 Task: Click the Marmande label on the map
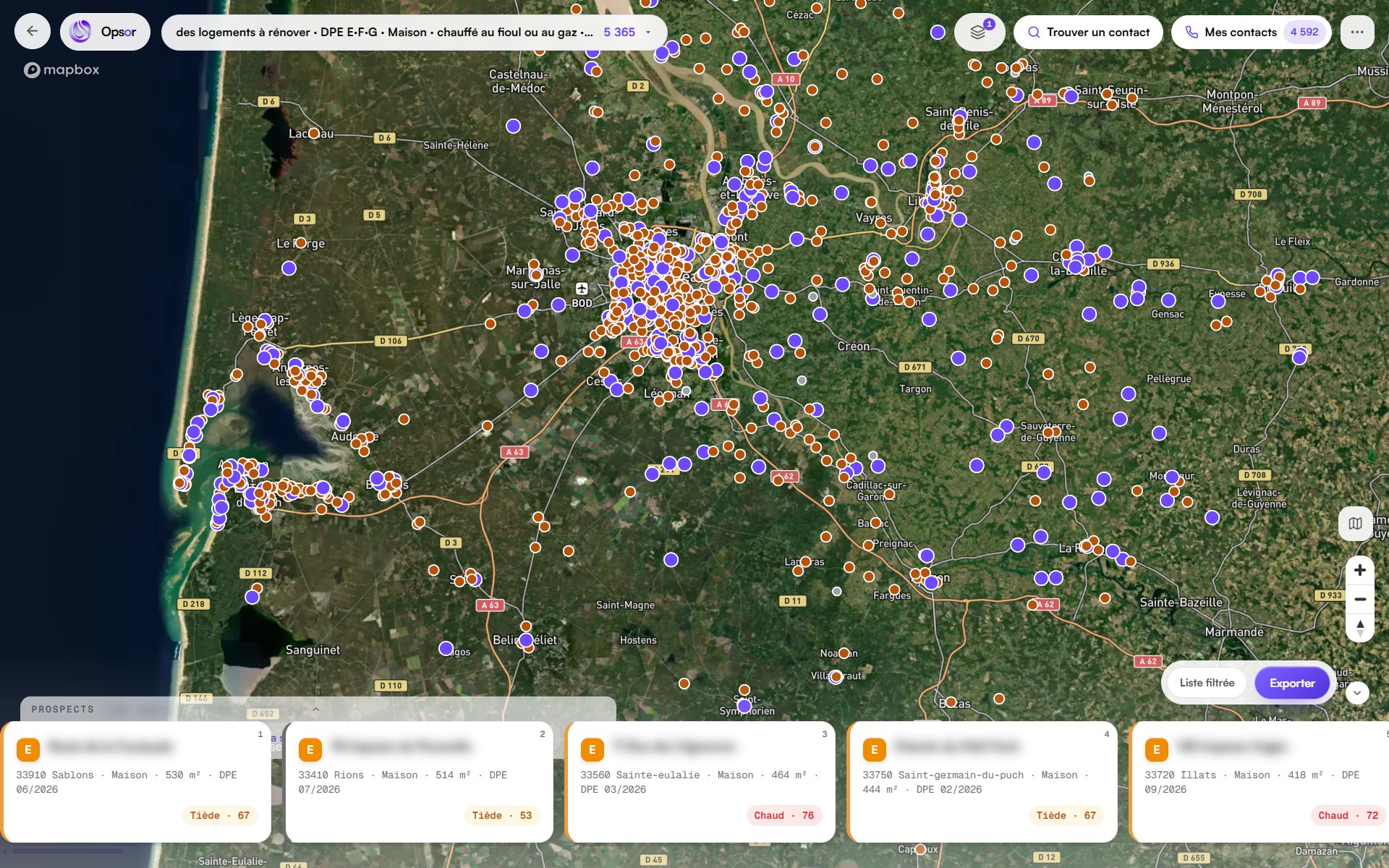pos(1234,632)
